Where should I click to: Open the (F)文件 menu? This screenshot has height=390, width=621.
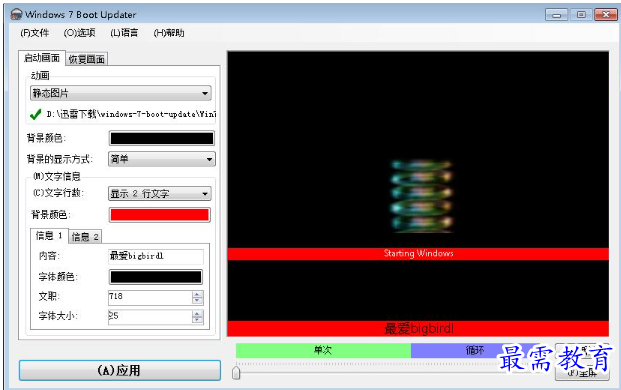coord(34,33)
